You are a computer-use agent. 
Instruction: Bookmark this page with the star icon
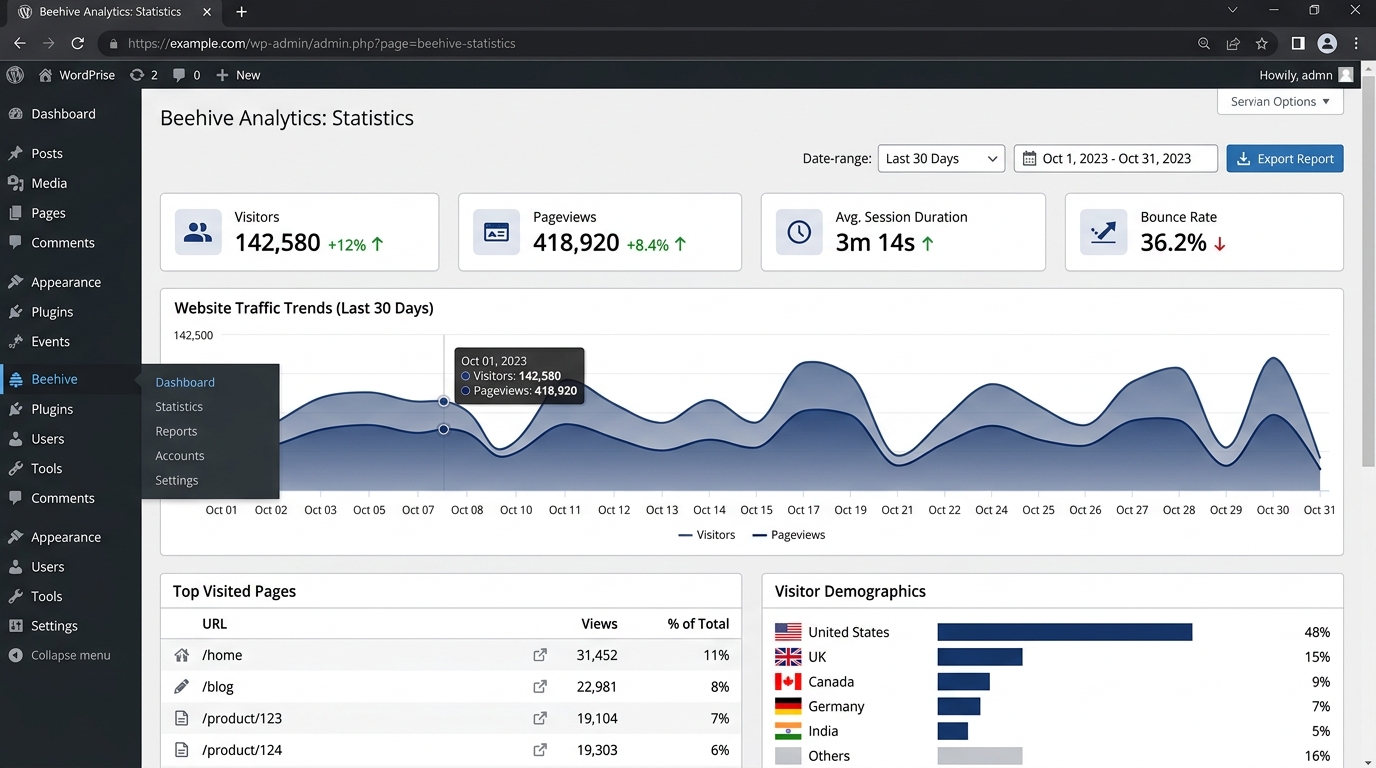pos(1262,44)
